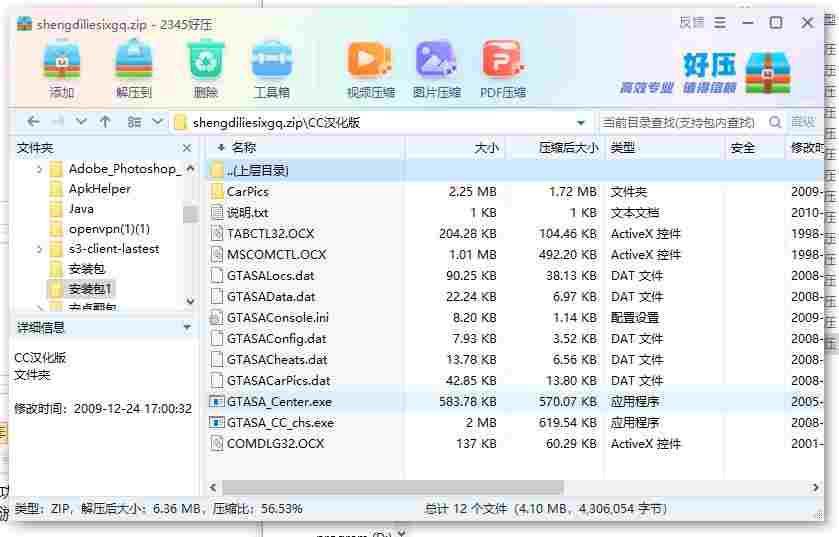839x537 pixels.
Task: Select 安装包 folder in tree
Action: 86,269
